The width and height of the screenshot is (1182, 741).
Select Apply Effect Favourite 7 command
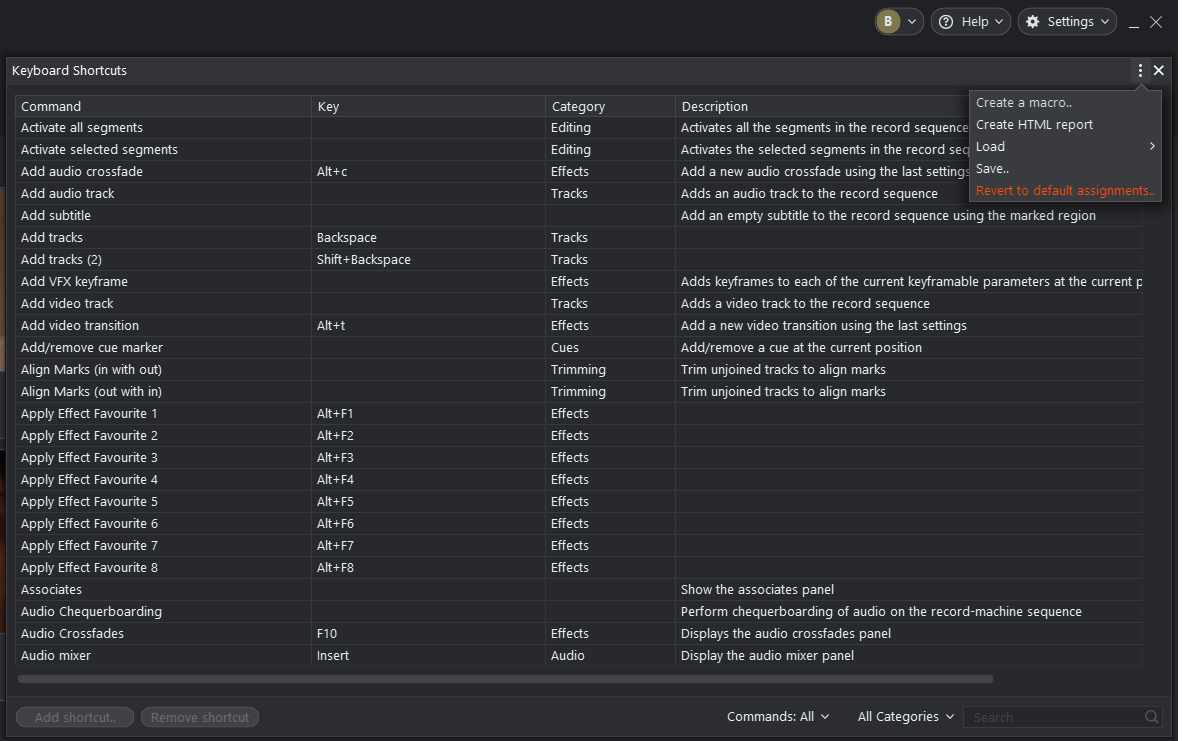(89, 545)
